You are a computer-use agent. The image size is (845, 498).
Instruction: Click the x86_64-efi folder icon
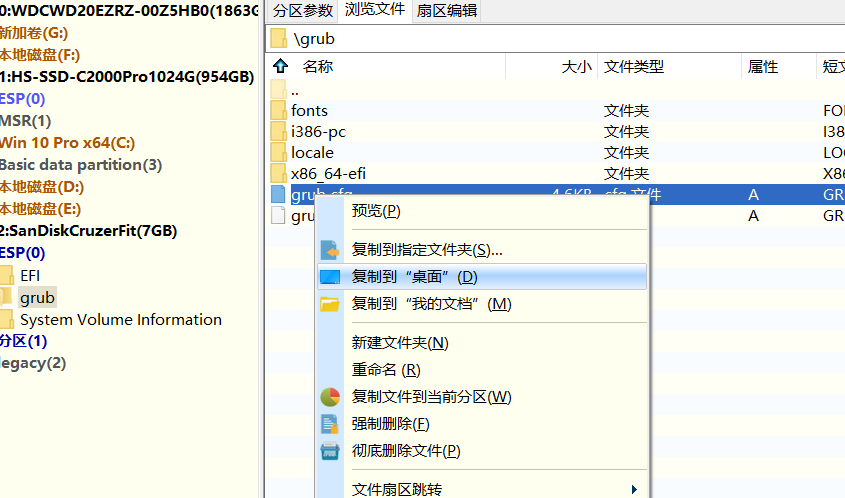279,173
